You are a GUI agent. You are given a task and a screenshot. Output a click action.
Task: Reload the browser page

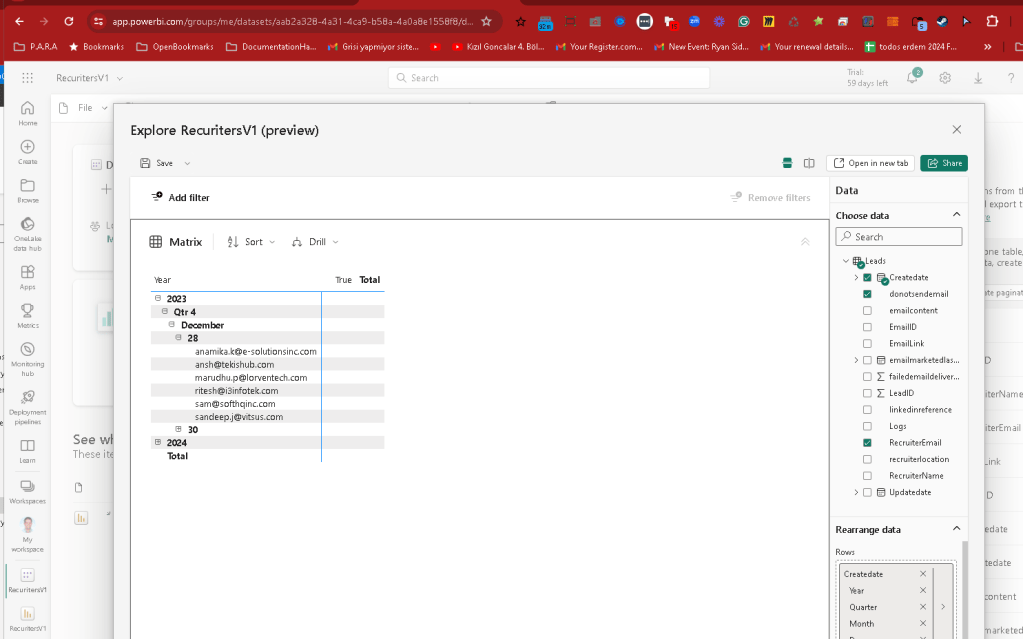[x=69, y=22]
